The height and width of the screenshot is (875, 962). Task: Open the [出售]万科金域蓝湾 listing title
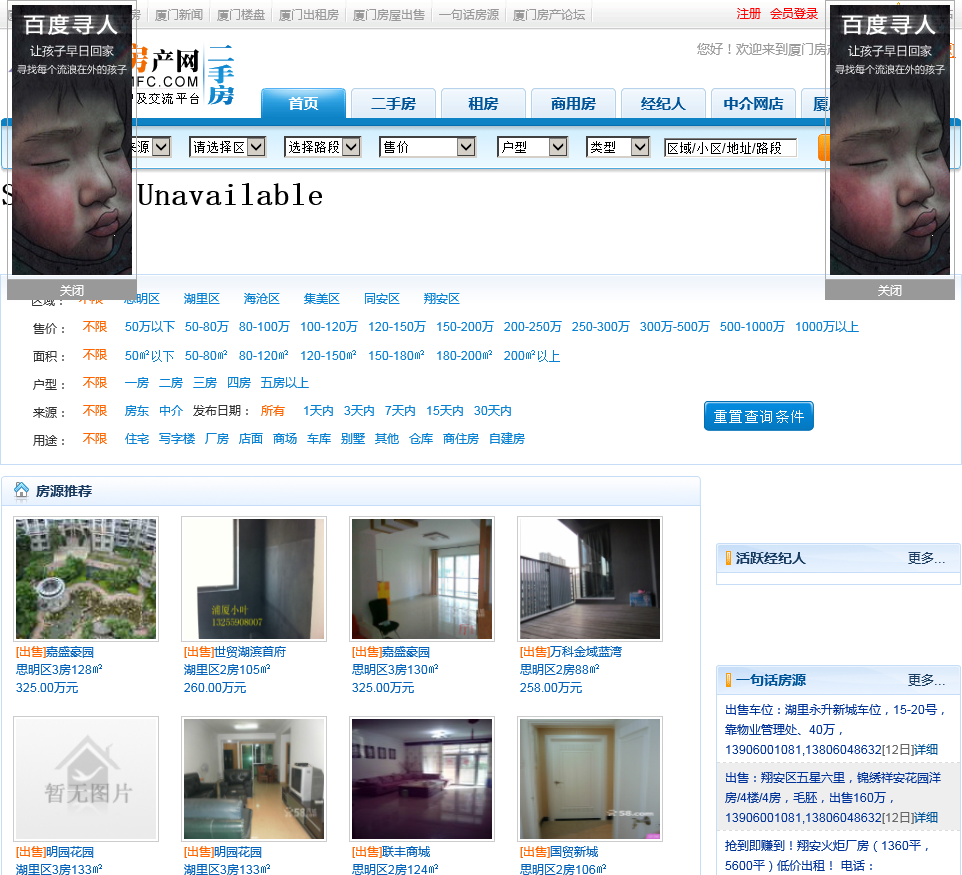(x=571, y=652)
